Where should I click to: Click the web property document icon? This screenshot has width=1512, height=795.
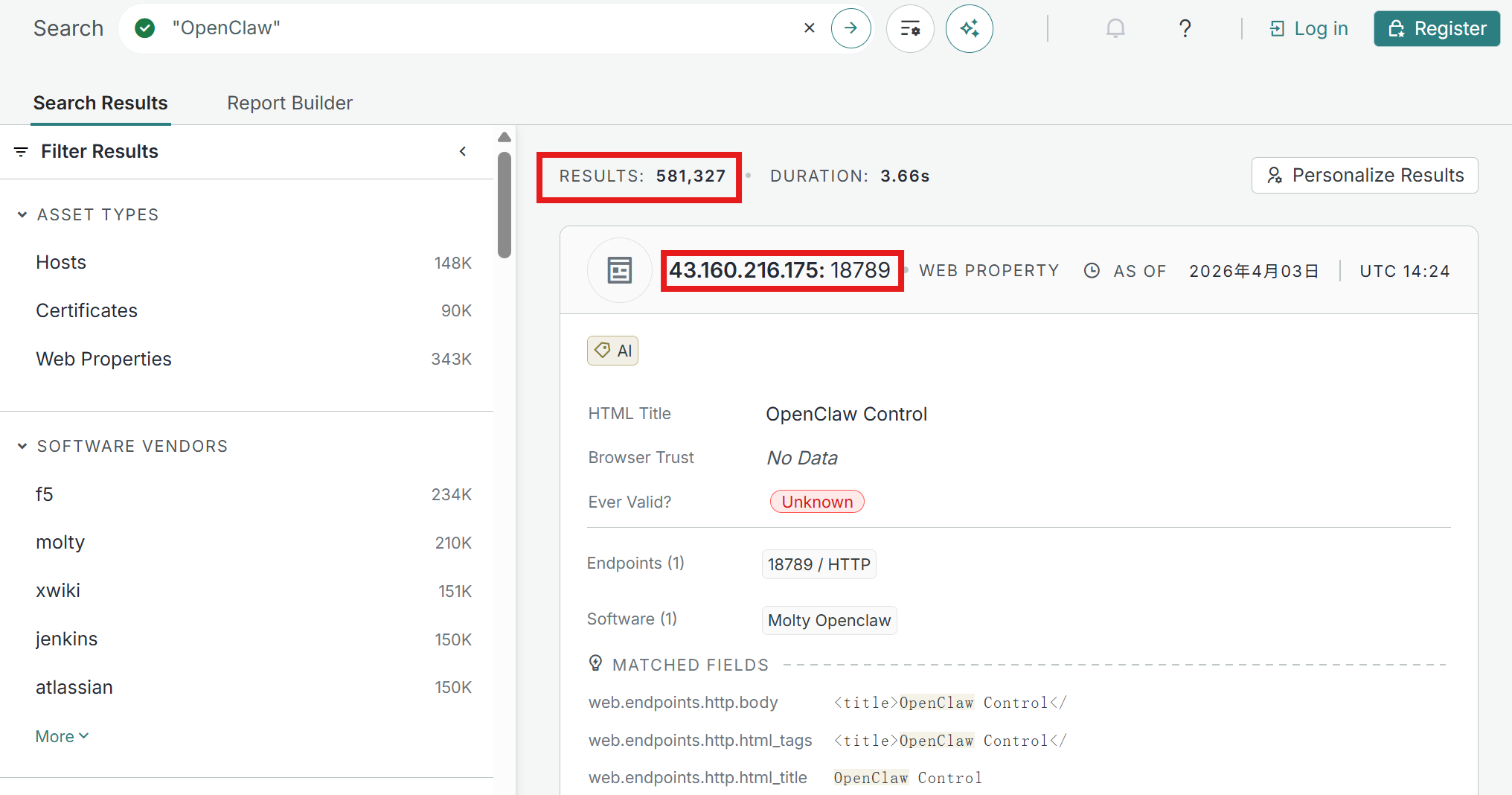click(619, 270)
